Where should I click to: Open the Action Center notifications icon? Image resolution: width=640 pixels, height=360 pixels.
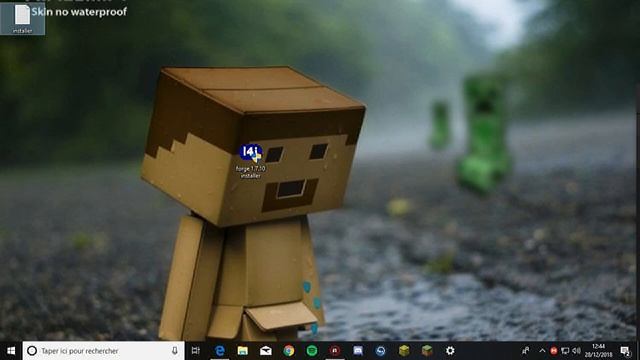(x=625, y=351)
